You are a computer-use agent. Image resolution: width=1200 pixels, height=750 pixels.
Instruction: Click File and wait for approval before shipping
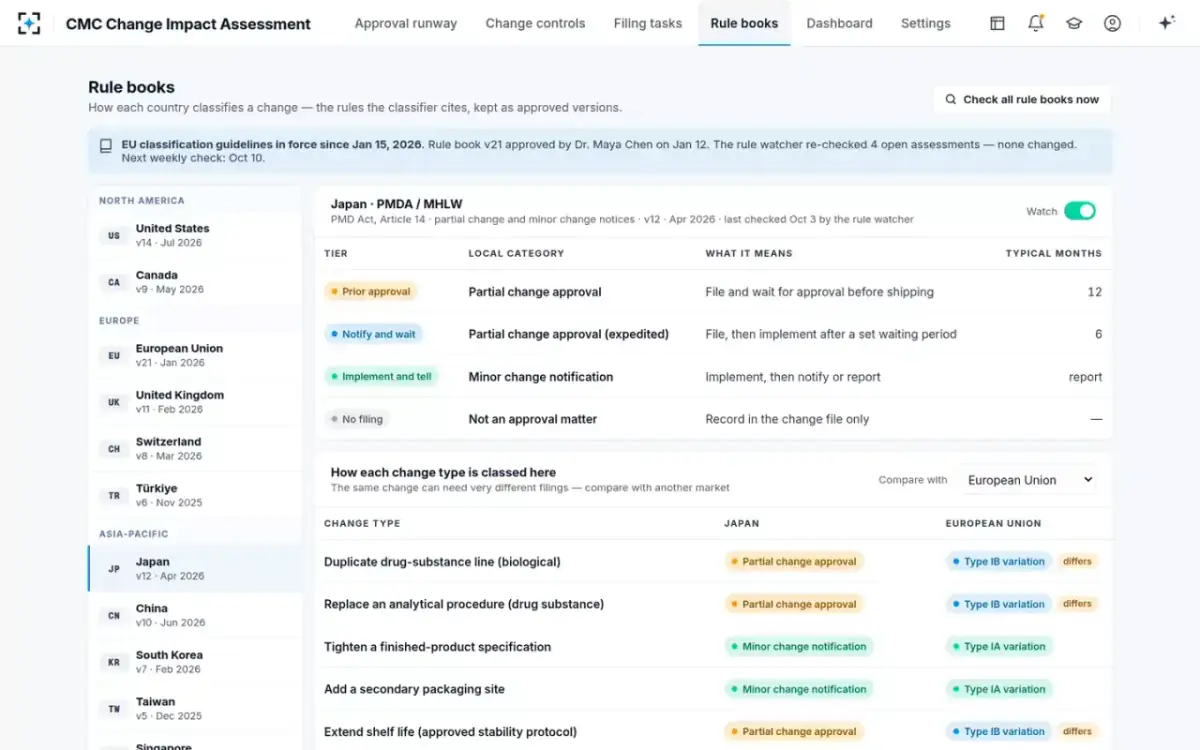[x=820, y=292]
